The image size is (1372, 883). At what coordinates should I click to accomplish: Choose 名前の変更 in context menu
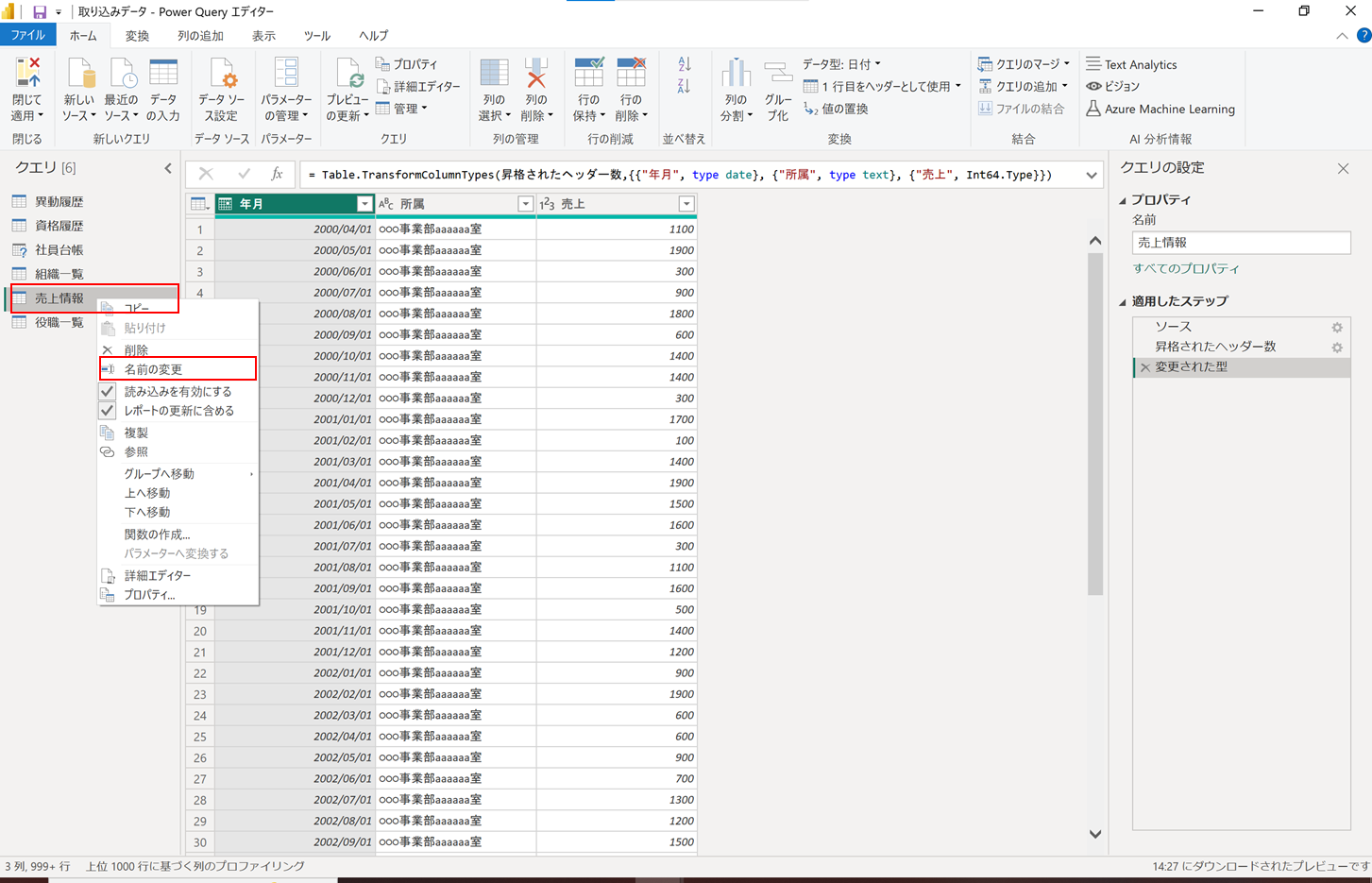pos(178,369)
